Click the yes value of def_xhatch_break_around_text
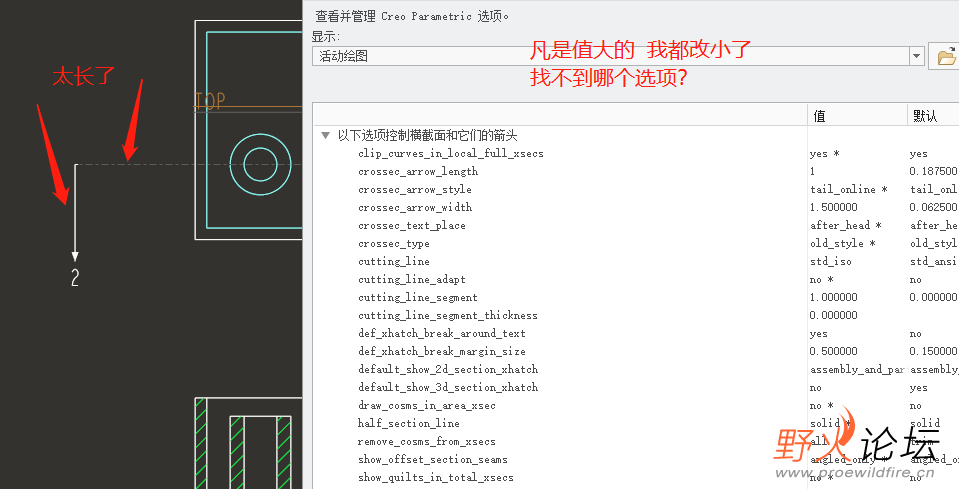The width and height of the screenshot is (959, 489). pos(818,334)
